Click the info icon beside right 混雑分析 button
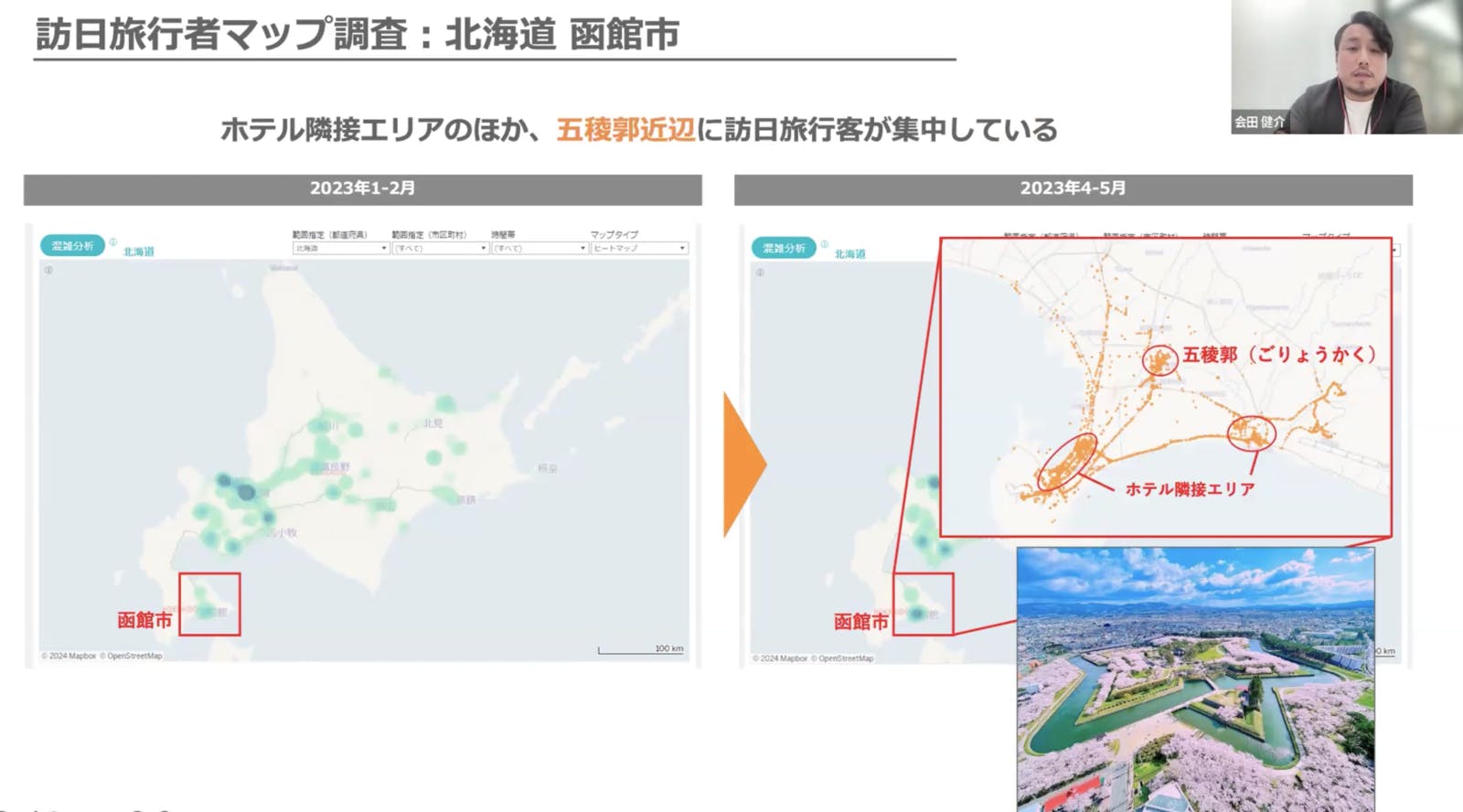This screenshot has width=1463, height=812. pos(825,244)
